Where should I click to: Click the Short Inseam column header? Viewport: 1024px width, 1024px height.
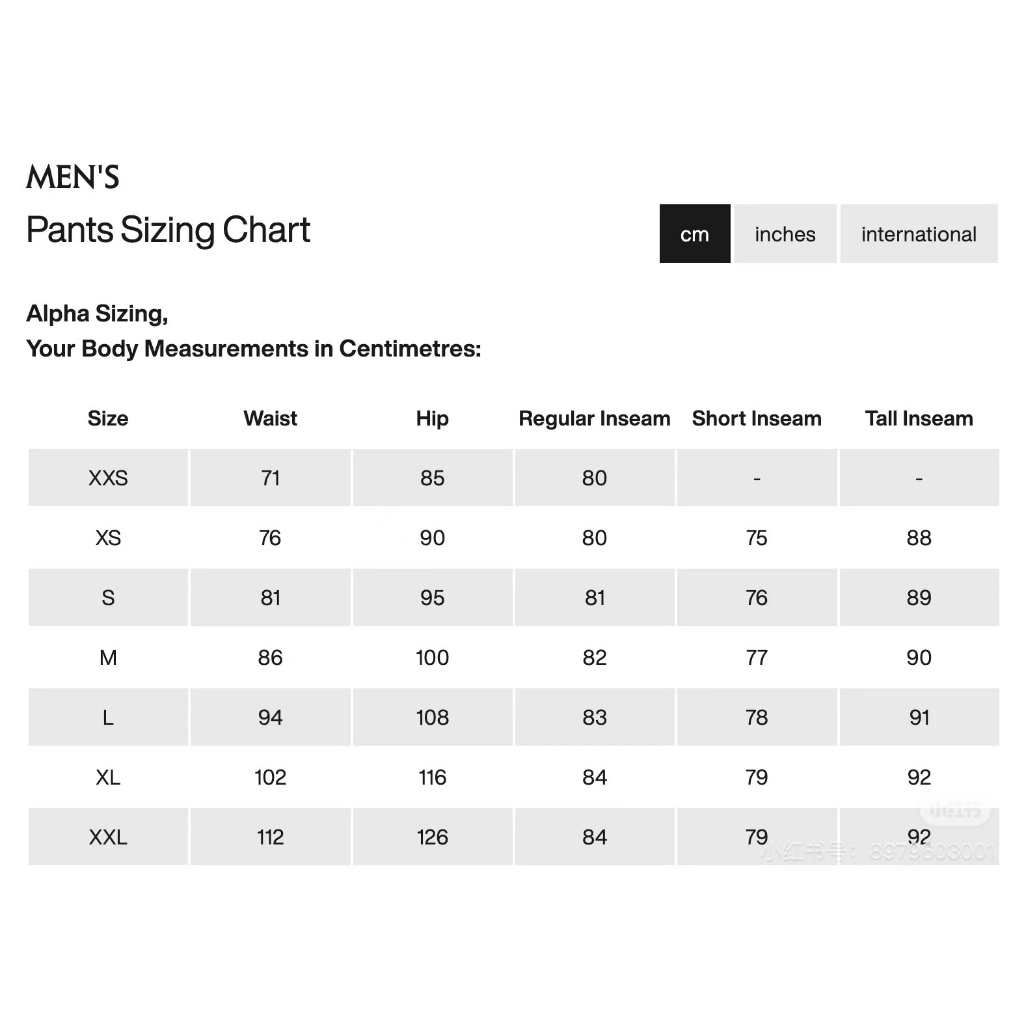pyautogui.click(x=756, y=418)
